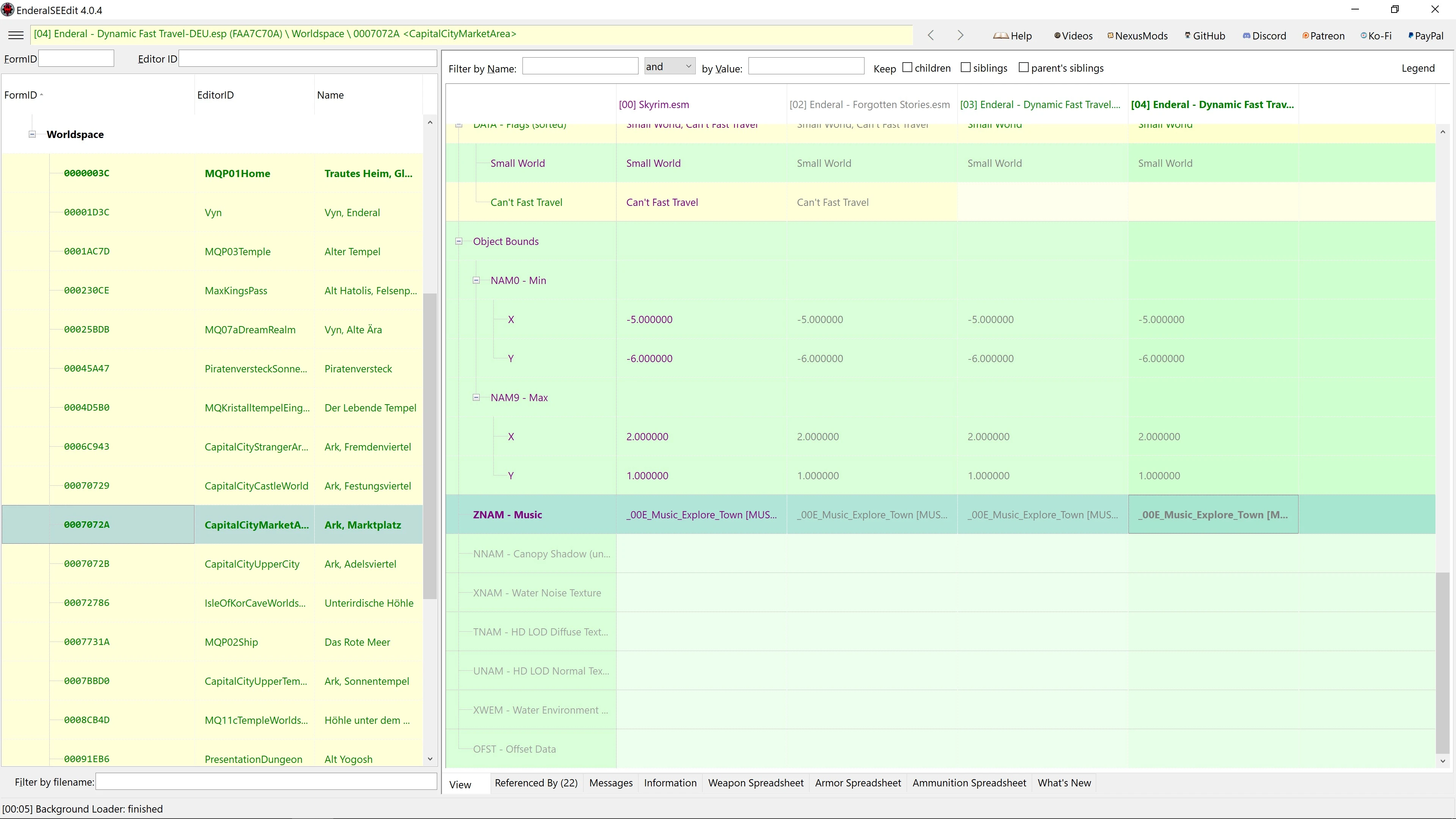Select the CapitalCityUpperCity worldspace record

pyautogui.click(x=251, y=564)
